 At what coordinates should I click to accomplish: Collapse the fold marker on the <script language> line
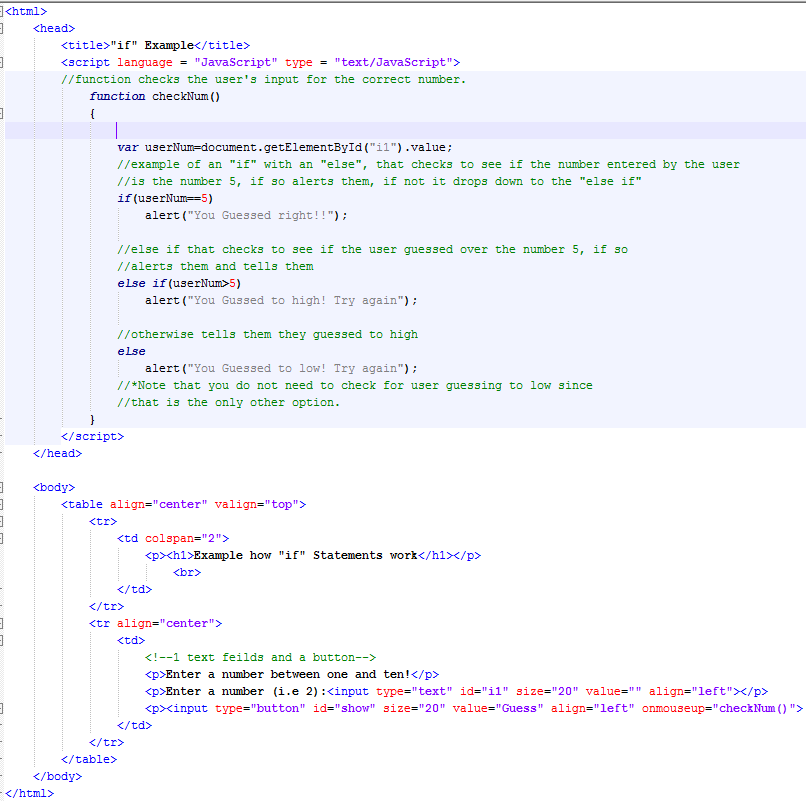tap(1, 62)
